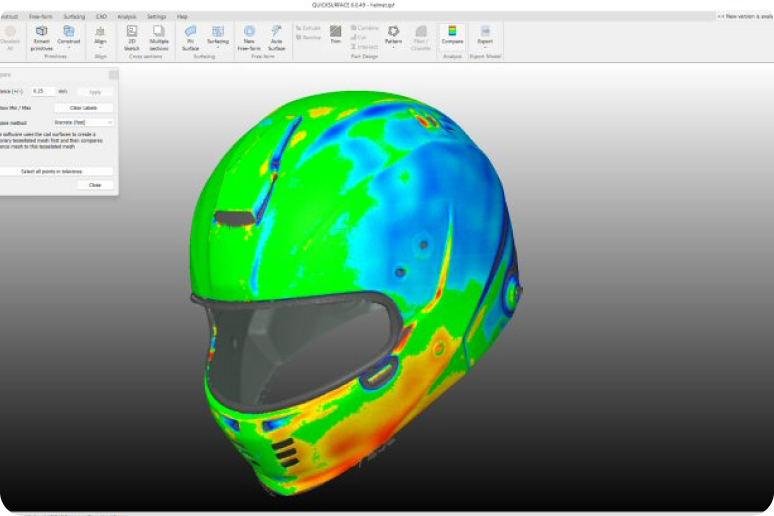The image size is (774, 516).
Task: Create a New Free-form surface
Action: pyautogui.click(x=249, y=36)
